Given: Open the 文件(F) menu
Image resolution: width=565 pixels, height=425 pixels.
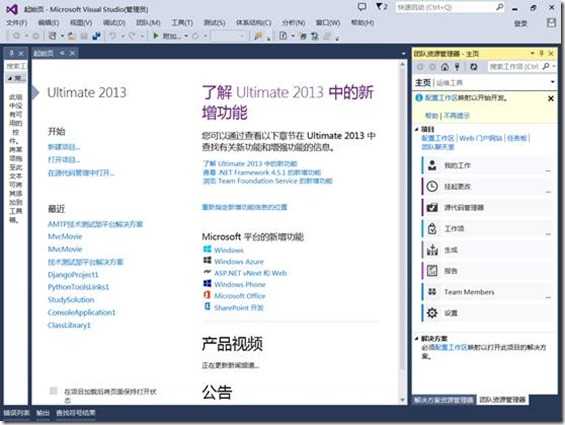Looking at the screenshot, I should (x=17, y=23).
